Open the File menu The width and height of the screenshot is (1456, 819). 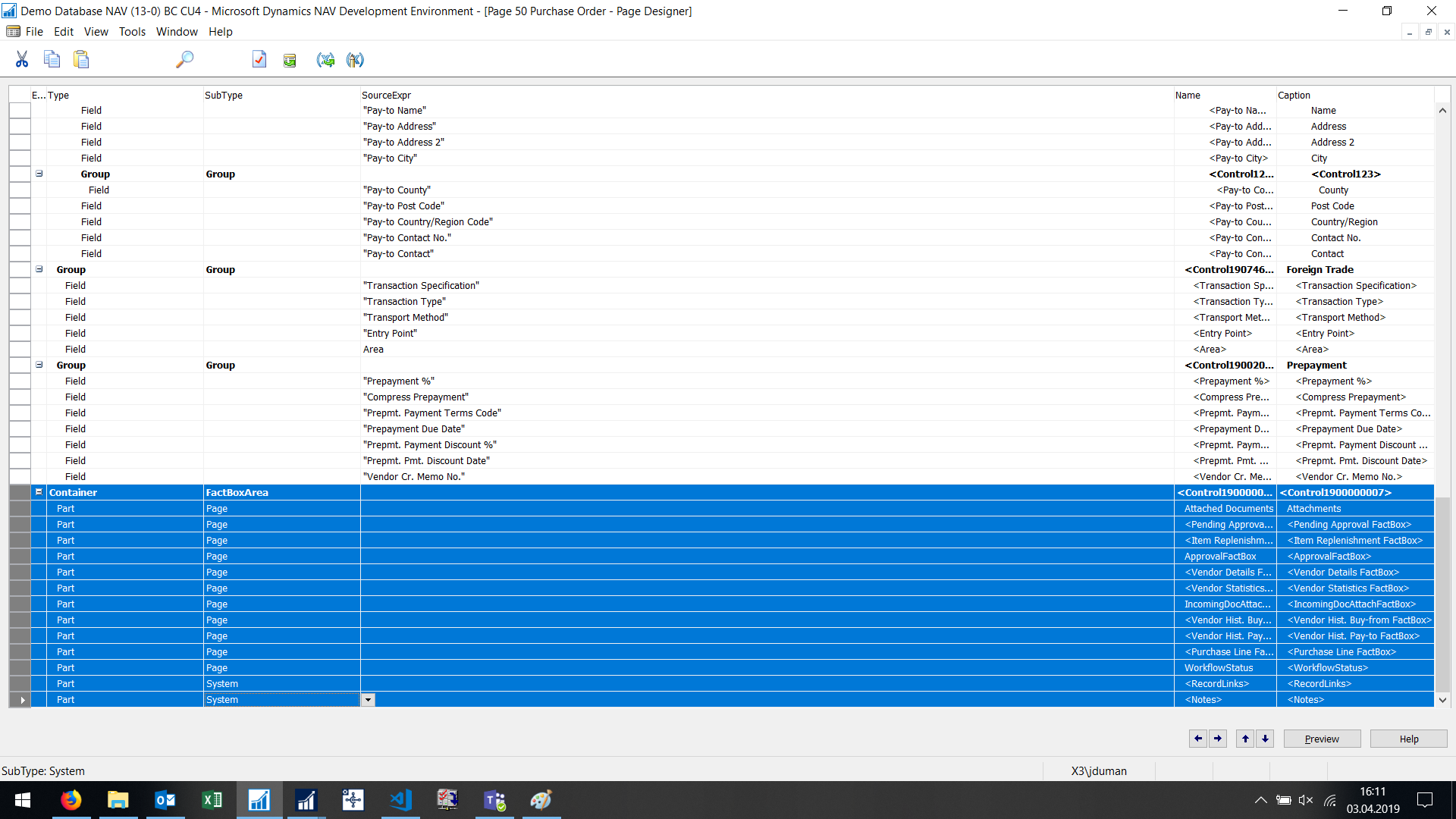[x=34, y=31]
